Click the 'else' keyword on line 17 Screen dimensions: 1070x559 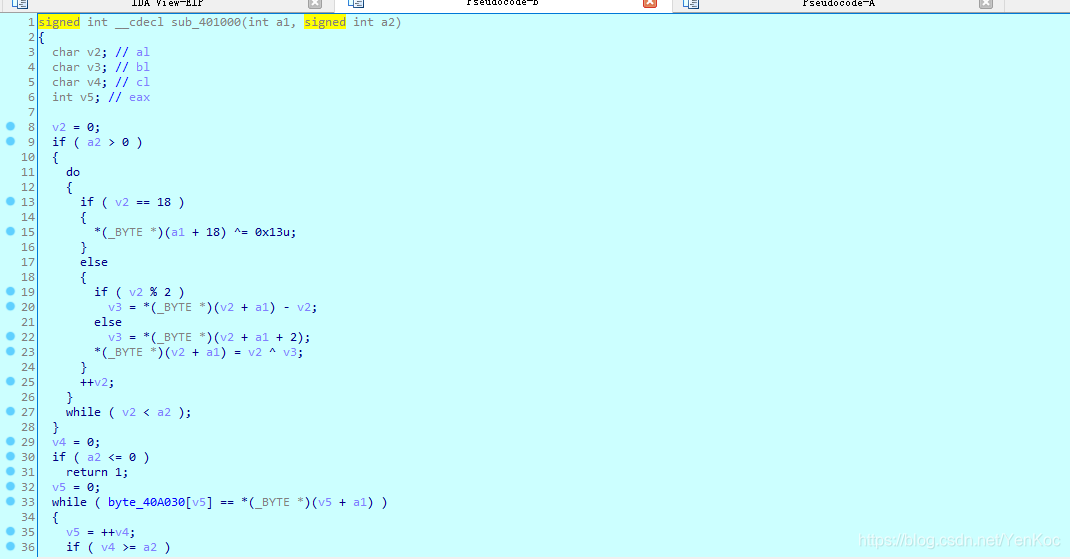[x=93, y=262]
